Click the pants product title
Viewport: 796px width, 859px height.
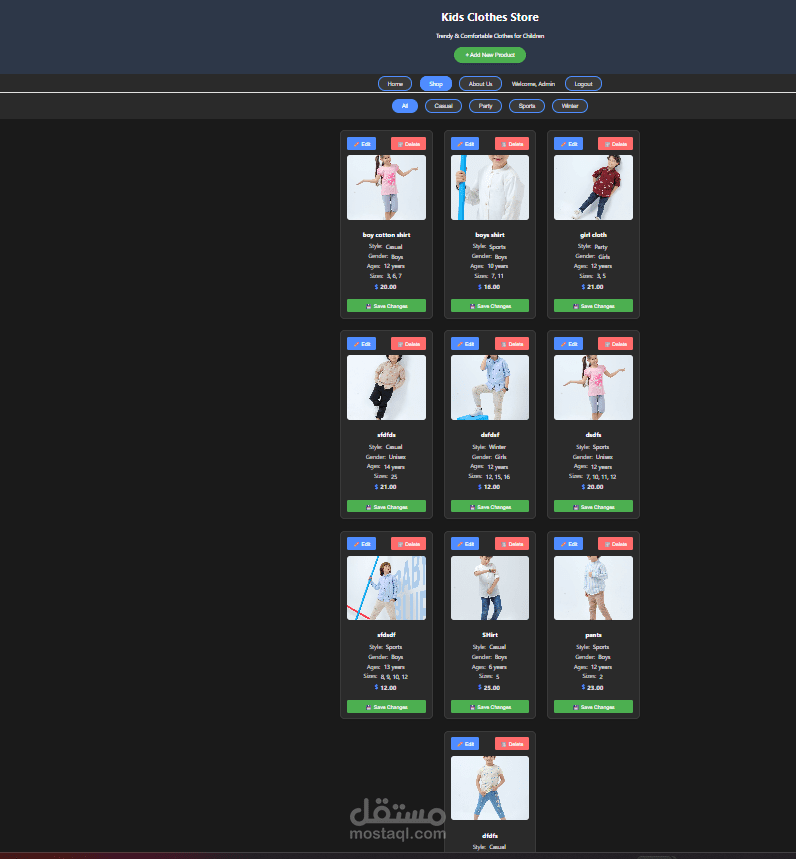click(x=593, y=635)
